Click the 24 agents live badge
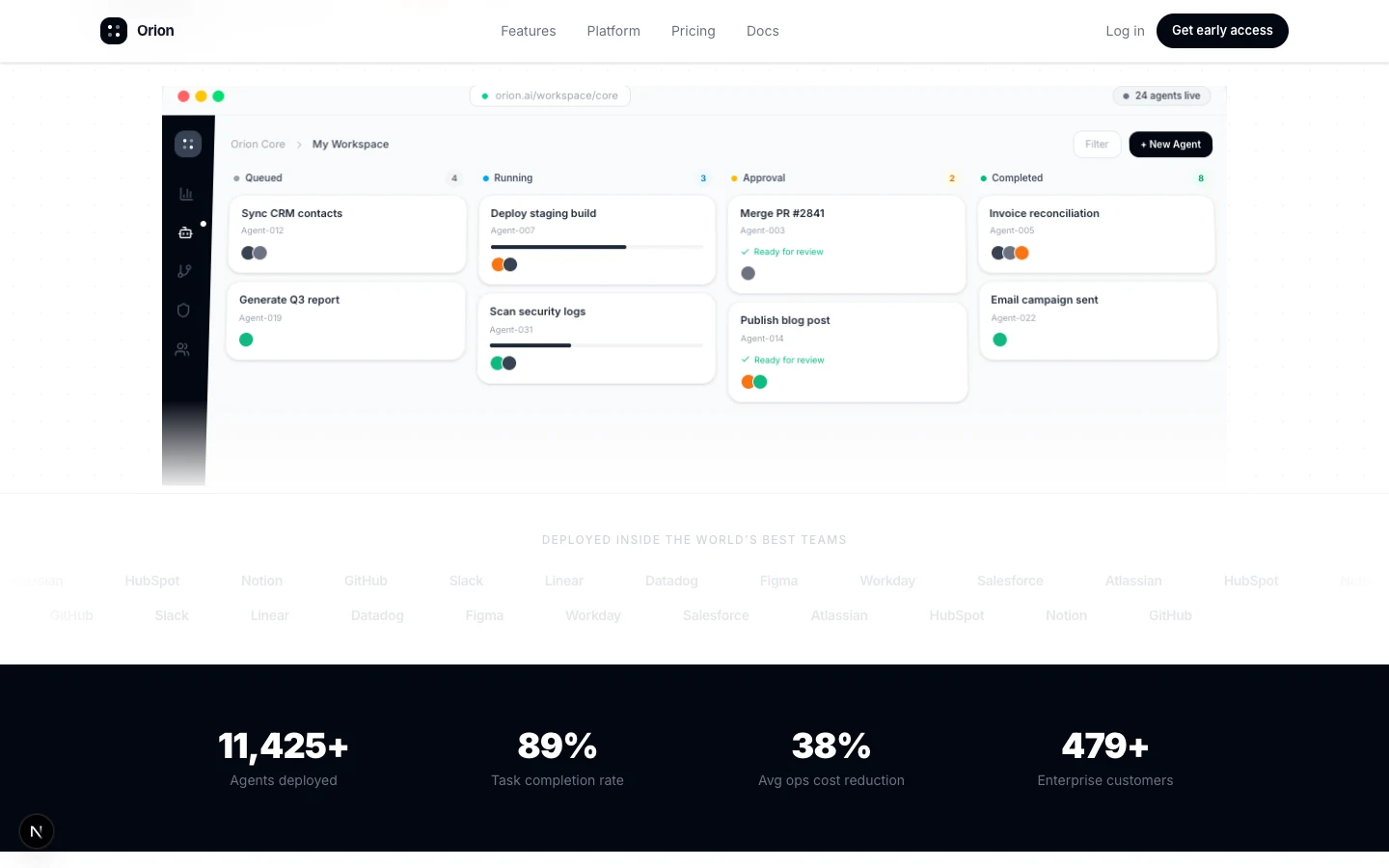1389x868 pixels. pos(1161,95)
